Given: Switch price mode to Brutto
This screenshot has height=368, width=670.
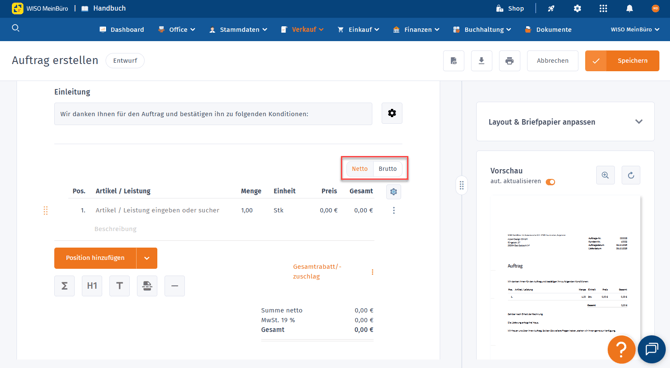Looking at the screenshot, I should (388, 169).
